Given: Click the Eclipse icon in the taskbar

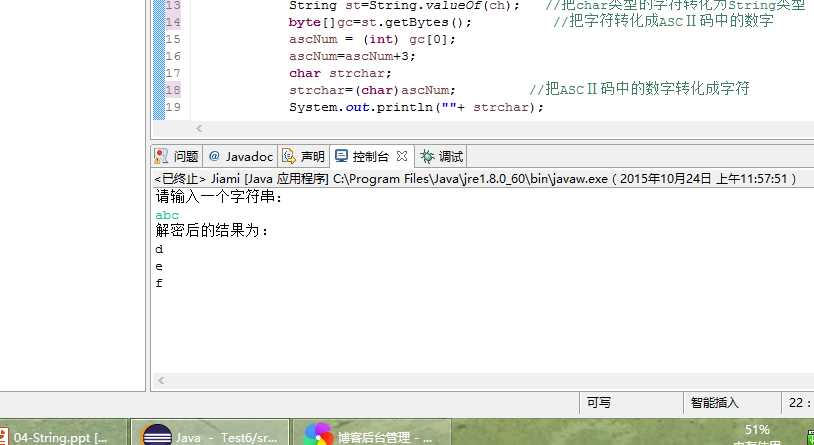Looking at the screenshot, I should tap(156, 437).
